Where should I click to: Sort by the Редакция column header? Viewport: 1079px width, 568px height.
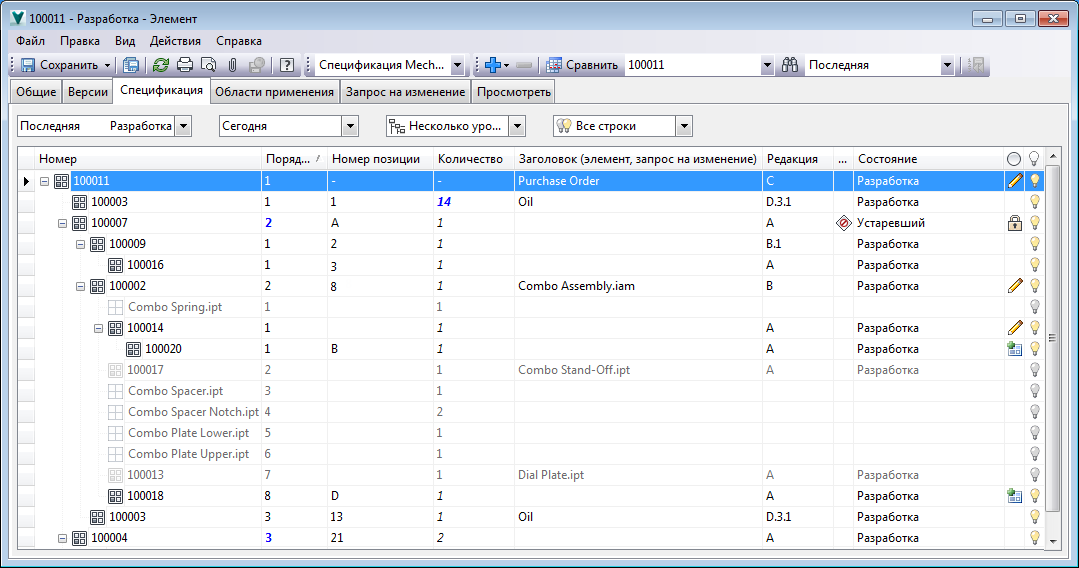[x=798, y=159]
